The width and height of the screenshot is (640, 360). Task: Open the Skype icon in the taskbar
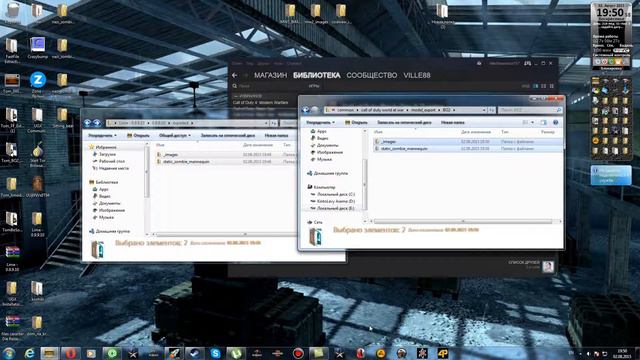coord(216,353)
